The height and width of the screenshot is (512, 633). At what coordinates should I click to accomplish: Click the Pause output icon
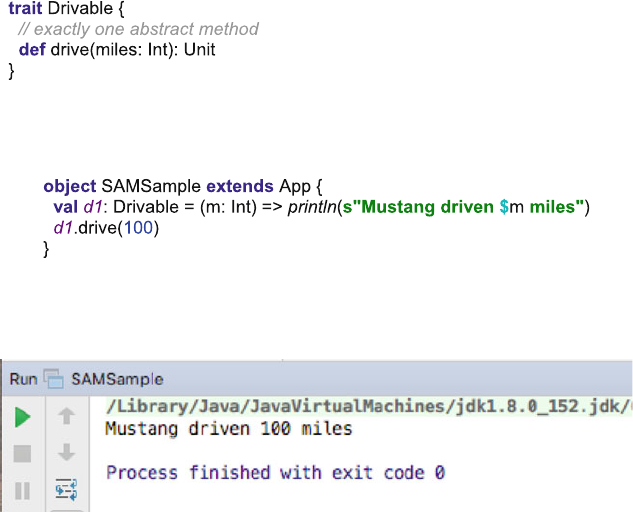[22, 491]
